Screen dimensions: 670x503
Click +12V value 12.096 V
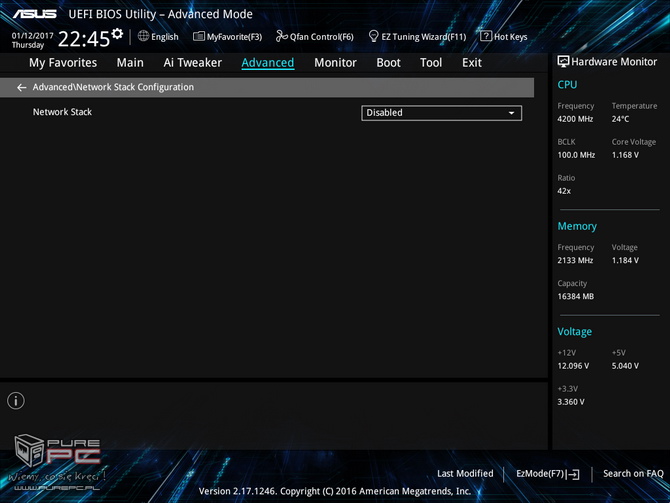click(573, 366)
